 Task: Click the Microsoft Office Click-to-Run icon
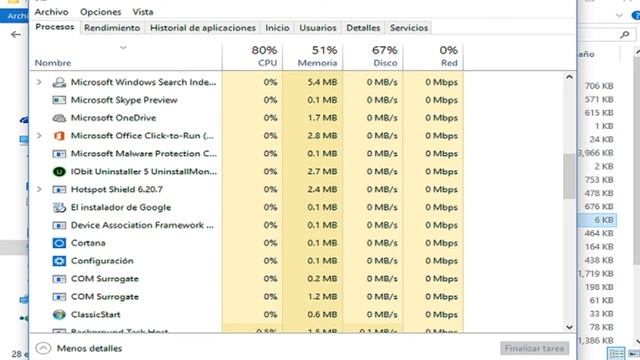click(59, 136)
